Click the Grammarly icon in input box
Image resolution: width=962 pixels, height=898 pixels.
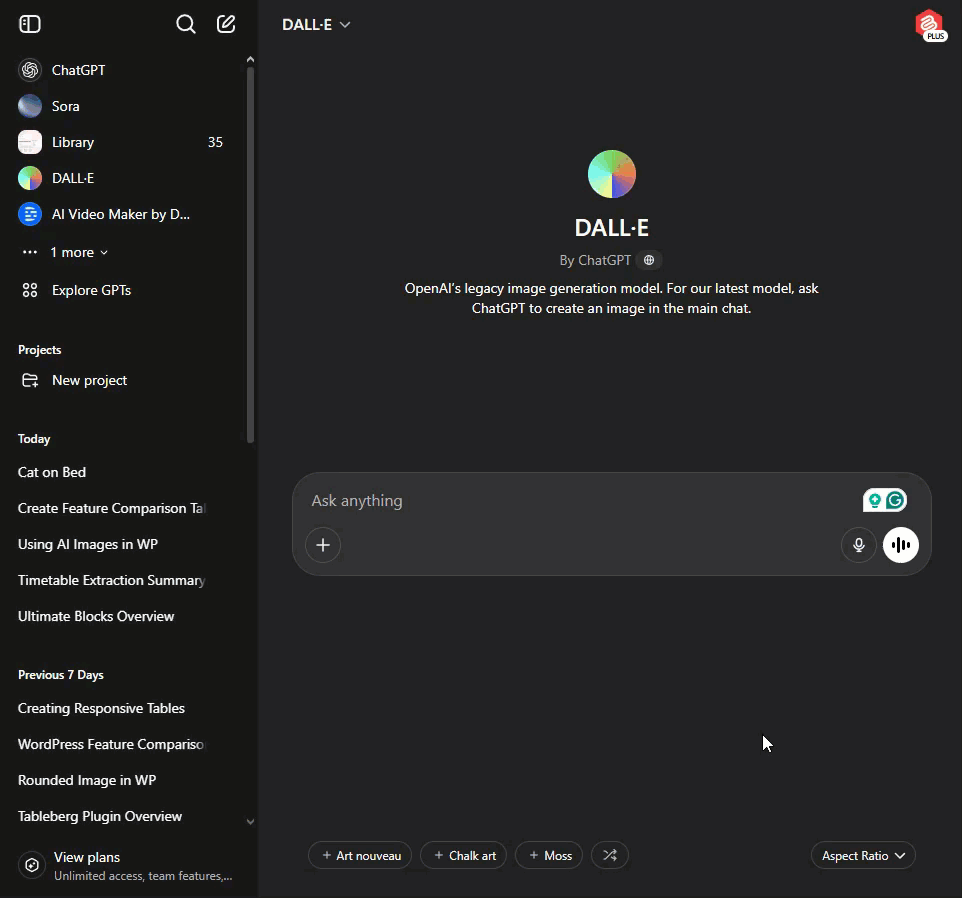coord(895,500)
